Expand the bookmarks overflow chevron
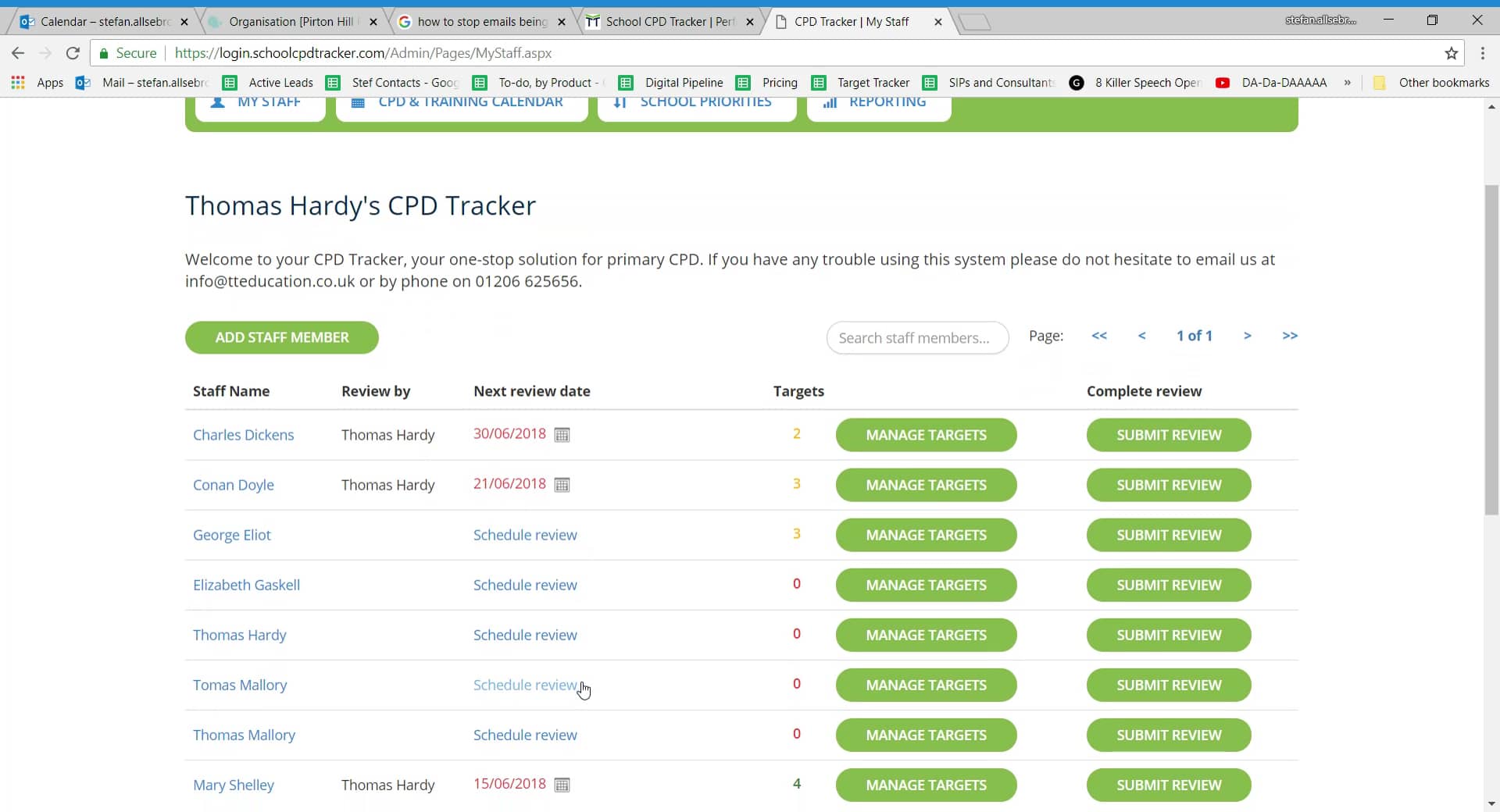 [x=1347, y=82]
